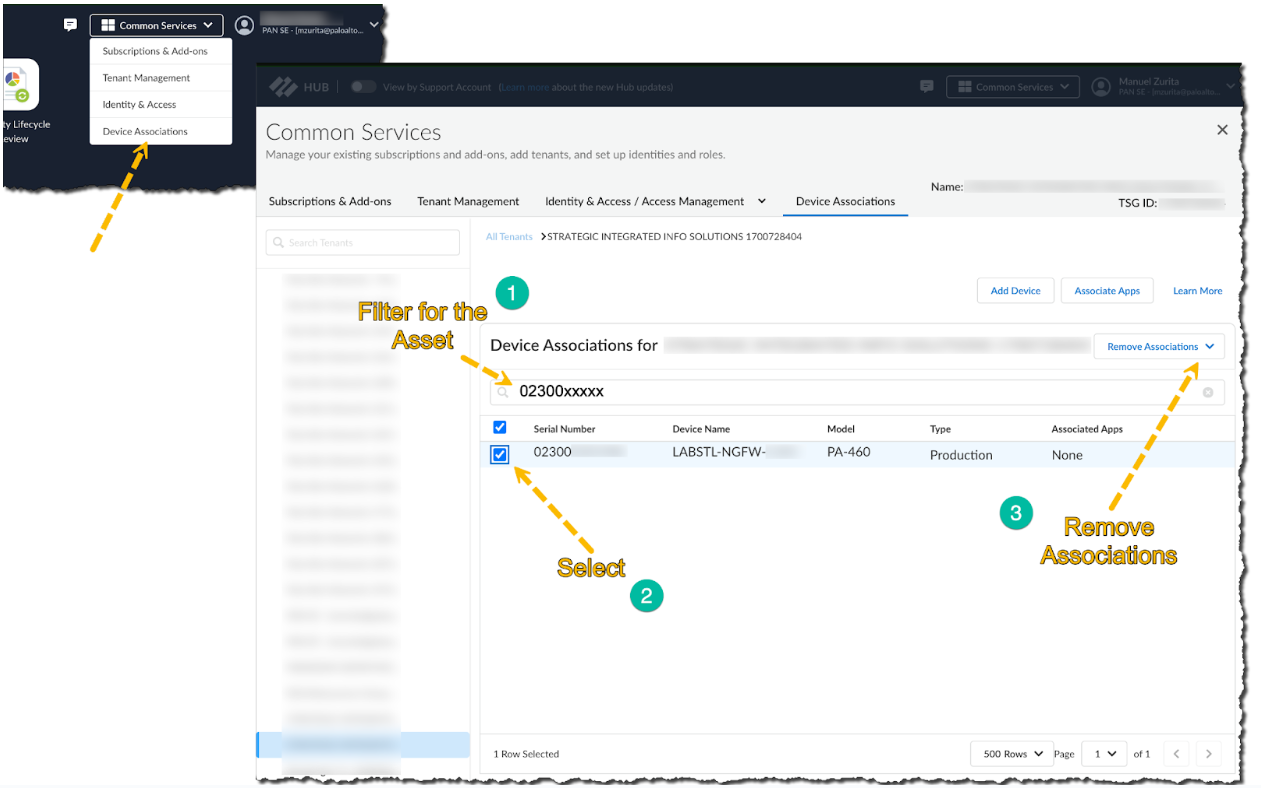This screenshot has width=1261, height=788.
Task: Open the feedback chat icon in the HUB header
Action: coord(927,87)
